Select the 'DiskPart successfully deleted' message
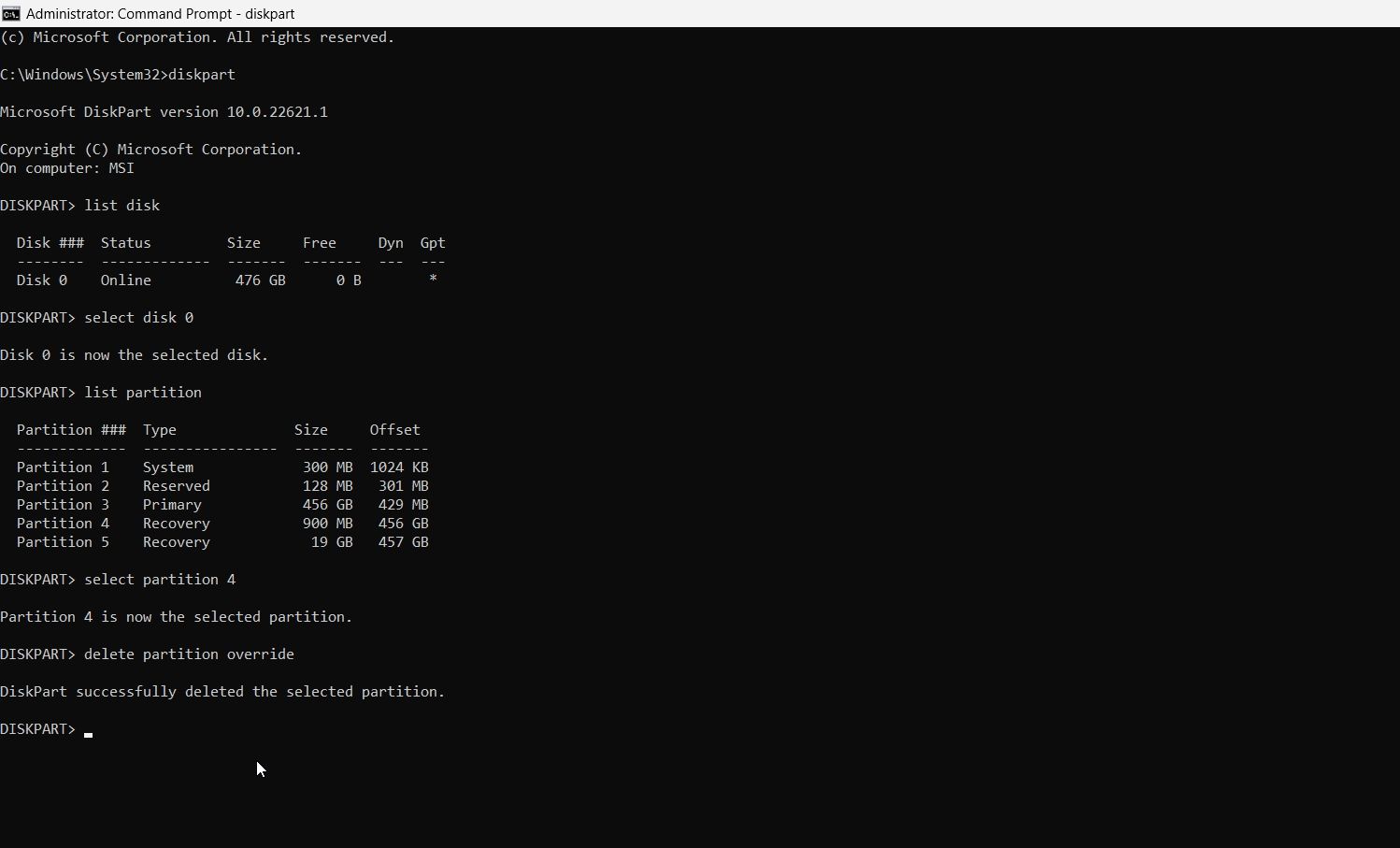The image size is (1400, 848). (222, 691)
